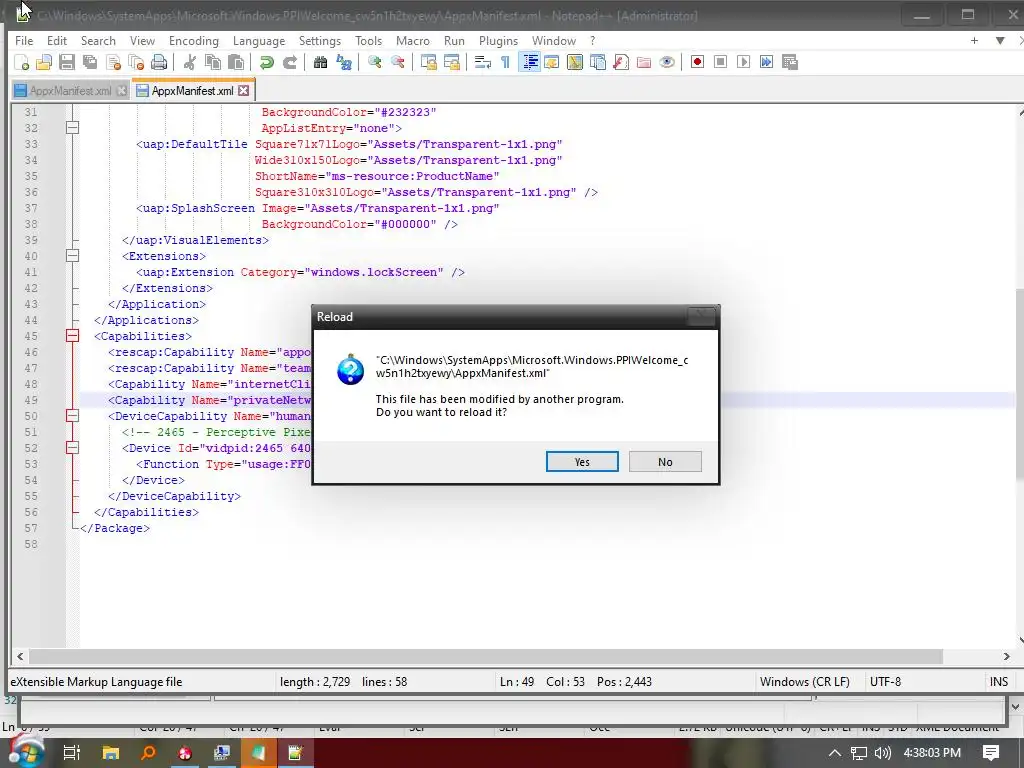Run macro multiple times icon

(767, 62)
